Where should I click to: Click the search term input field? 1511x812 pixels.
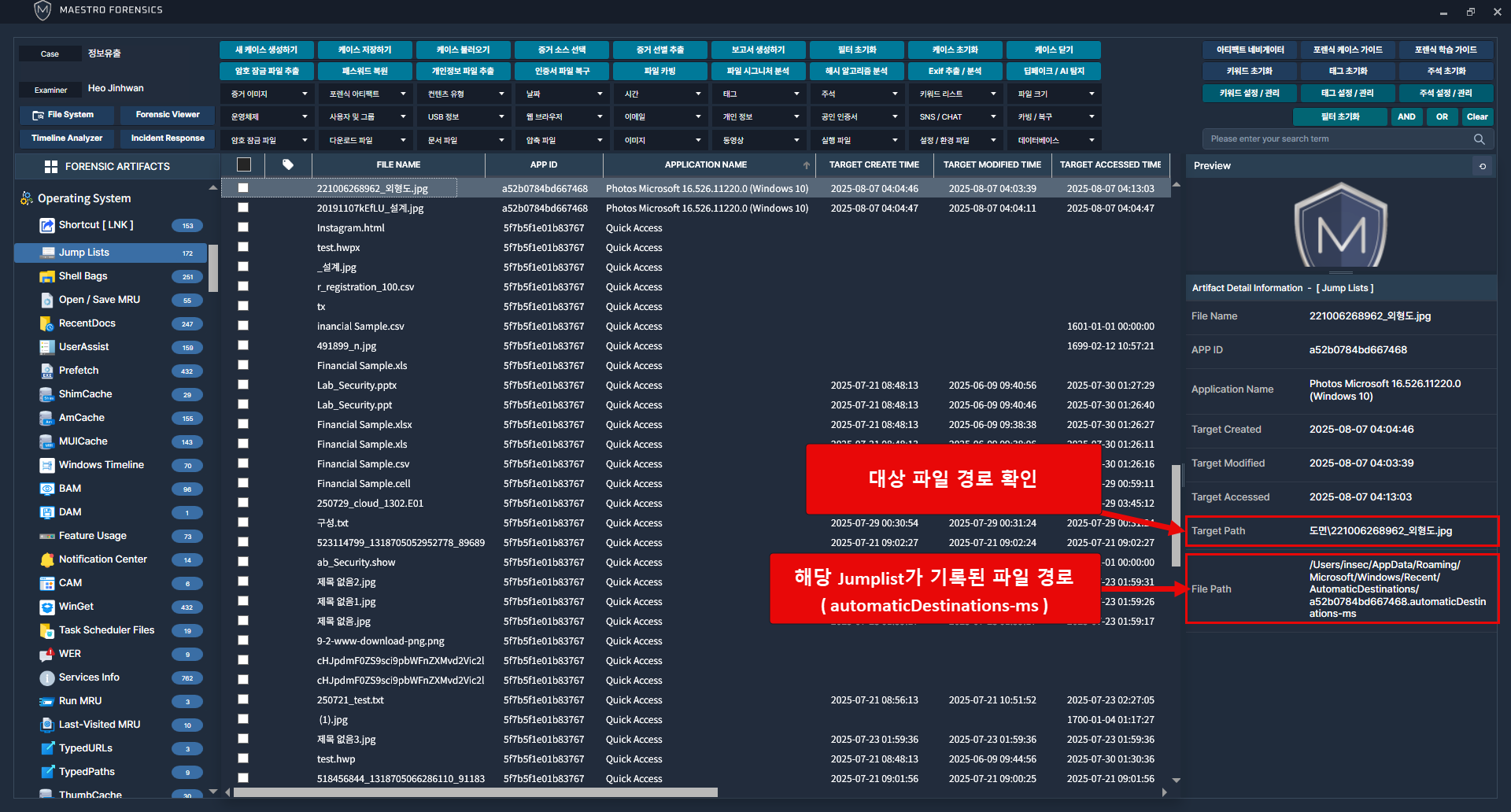(x=1338, y=139)
